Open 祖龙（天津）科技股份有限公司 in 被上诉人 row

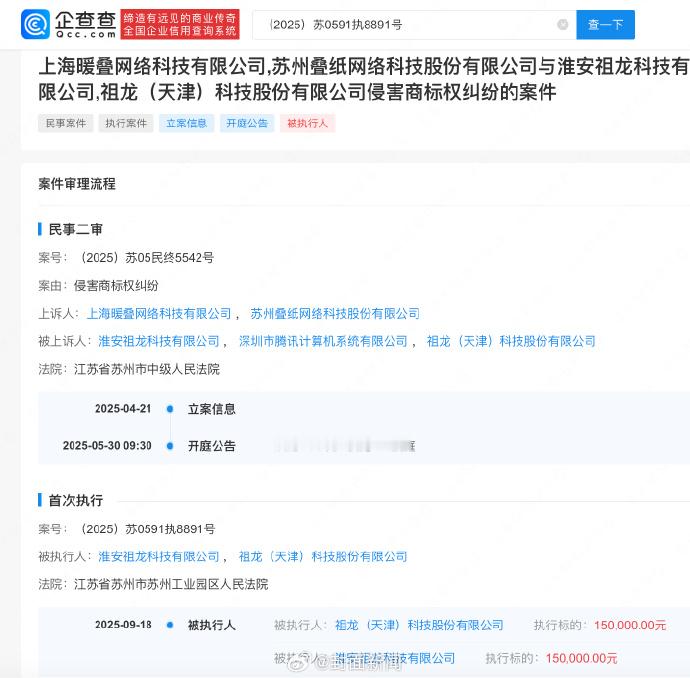[x=511, y=341]
